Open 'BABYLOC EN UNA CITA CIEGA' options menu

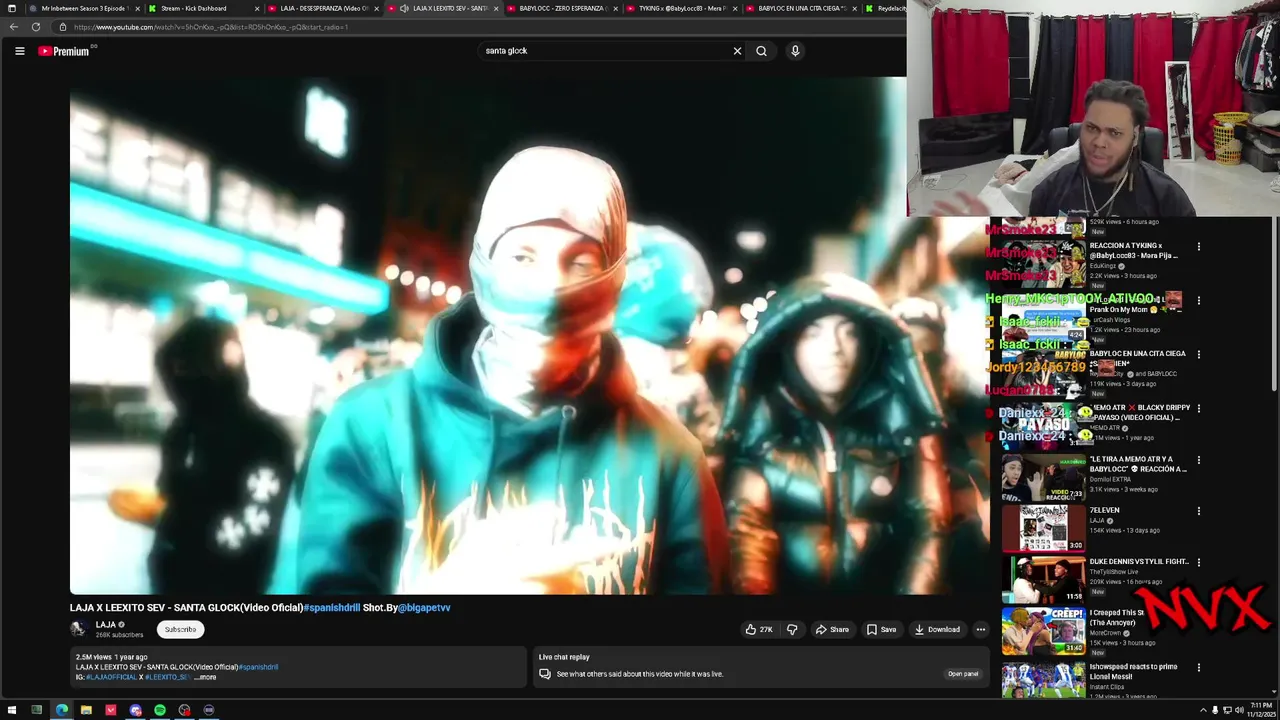(1198, 354)
